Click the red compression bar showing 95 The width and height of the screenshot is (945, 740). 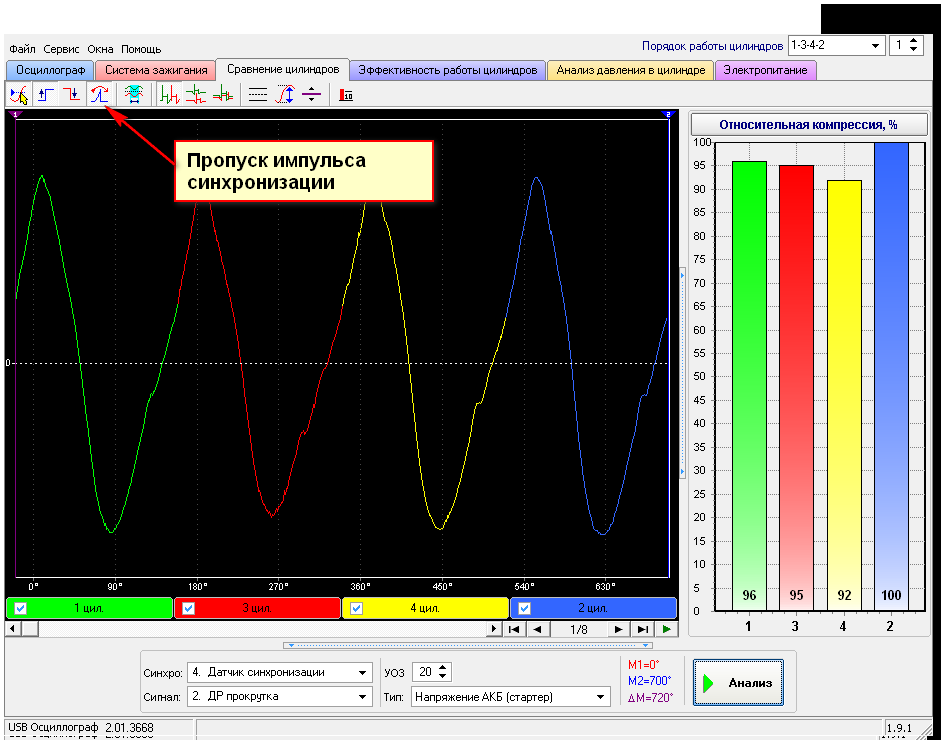pyautogui.click(x=796, y=387)
